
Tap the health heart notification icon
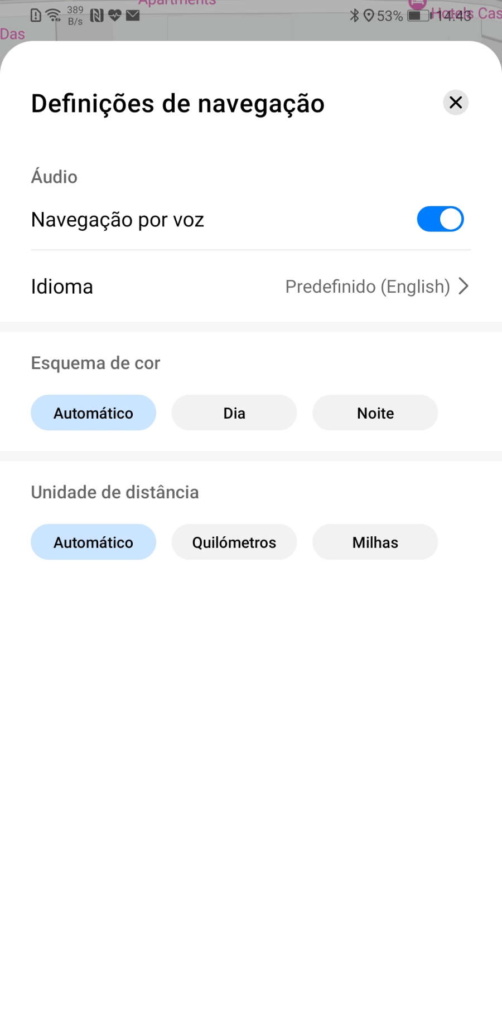pyautogui.click(x=115, y=16)
